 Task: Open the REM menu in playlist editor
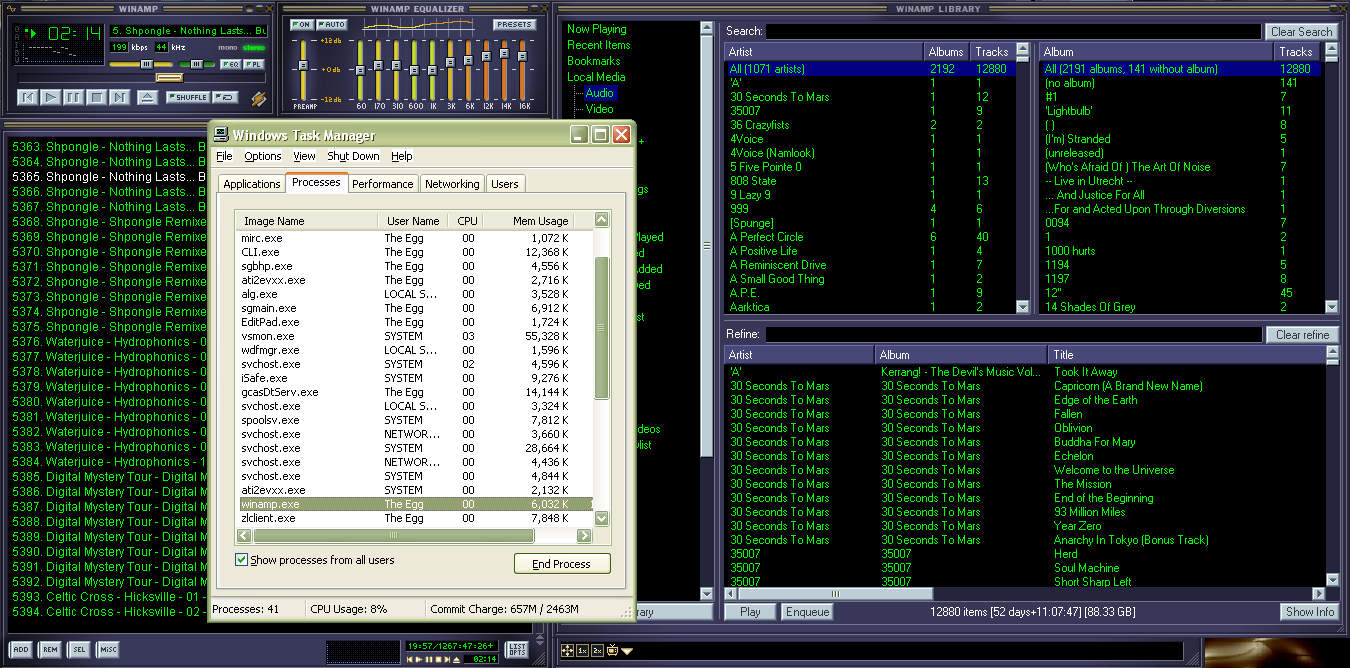point(50,650)
